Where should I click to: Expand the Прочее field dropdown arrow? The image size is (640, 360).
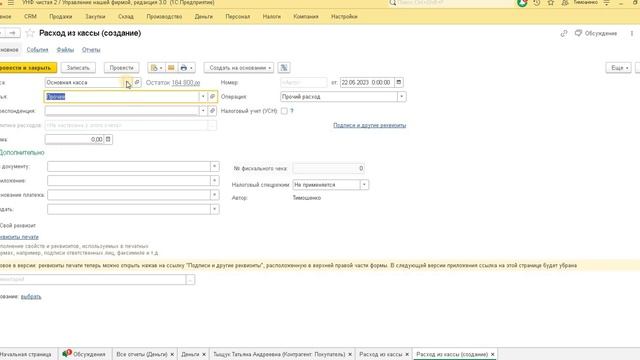[203, 97]
